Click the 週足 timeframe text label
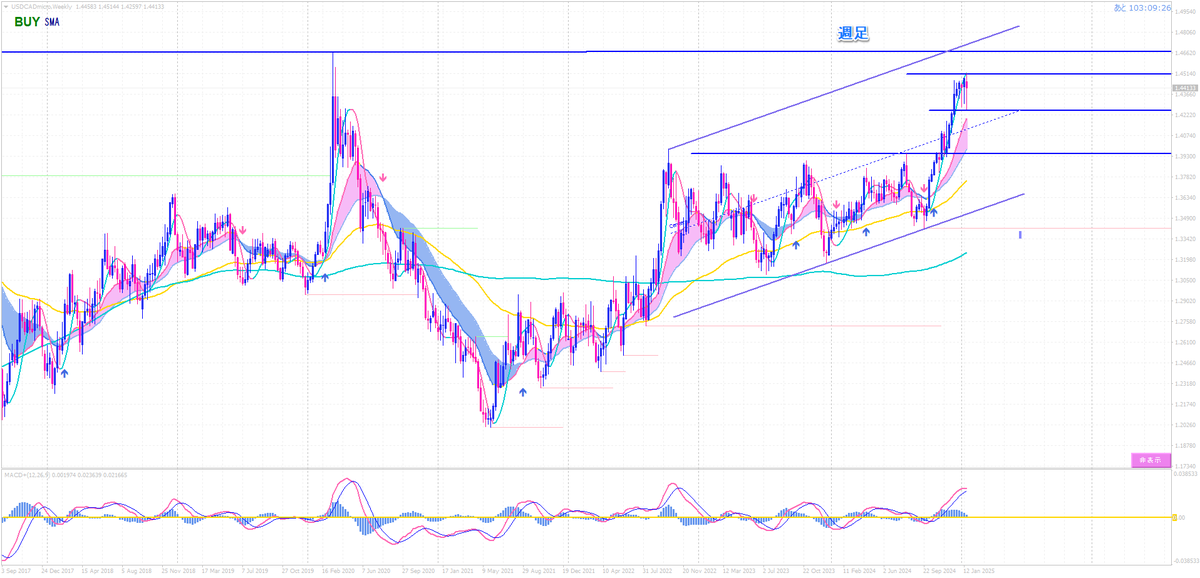 [x=854, y=33]
